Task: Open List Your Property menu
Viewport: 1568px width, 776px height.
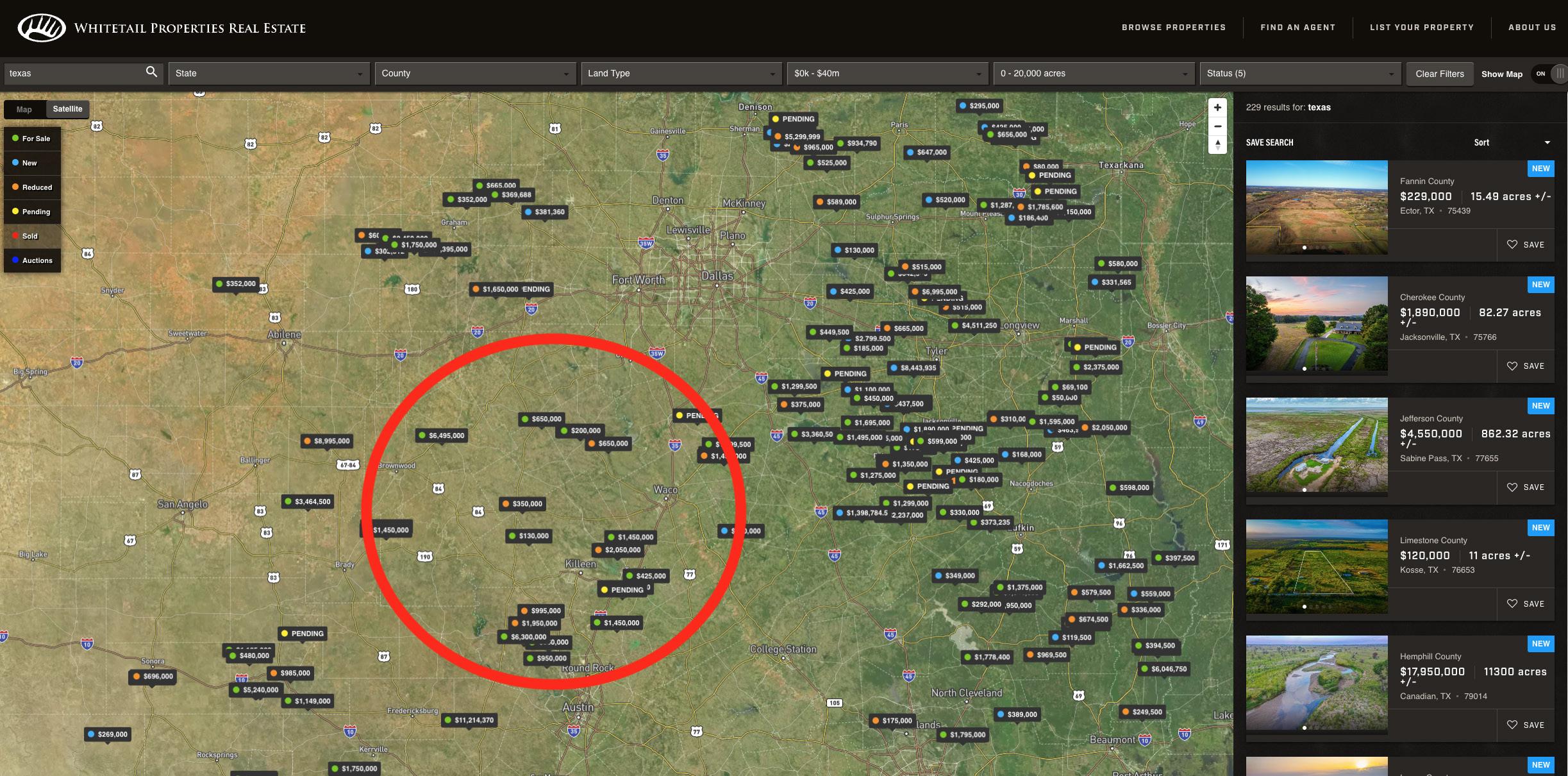Action: point(1422,28)
